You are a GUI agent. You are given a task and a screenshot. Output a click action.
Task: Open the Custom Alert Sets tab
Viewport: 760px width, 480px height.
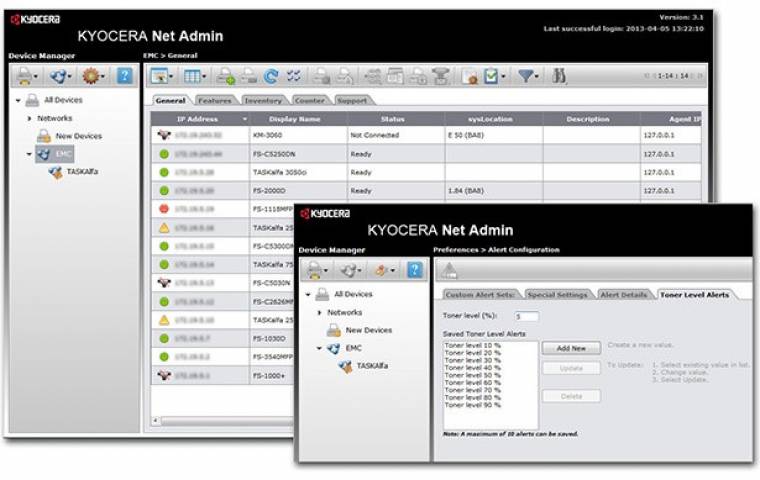click(480, 294)
